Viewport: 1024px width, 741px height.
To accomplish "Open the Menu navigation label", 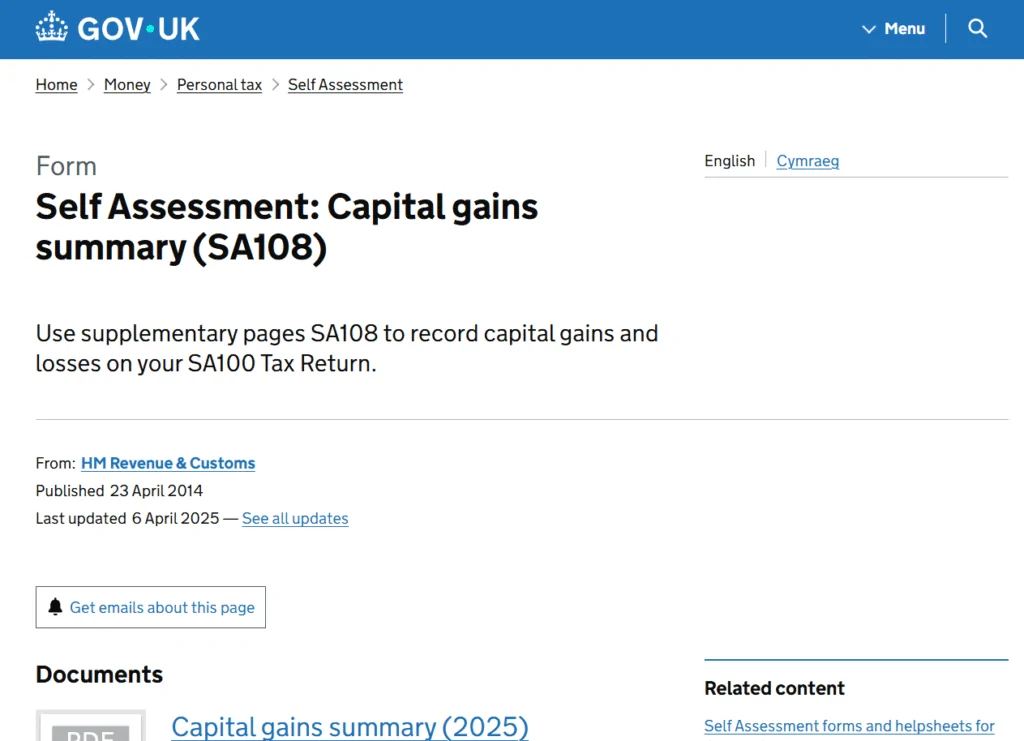I will point(904,29).
